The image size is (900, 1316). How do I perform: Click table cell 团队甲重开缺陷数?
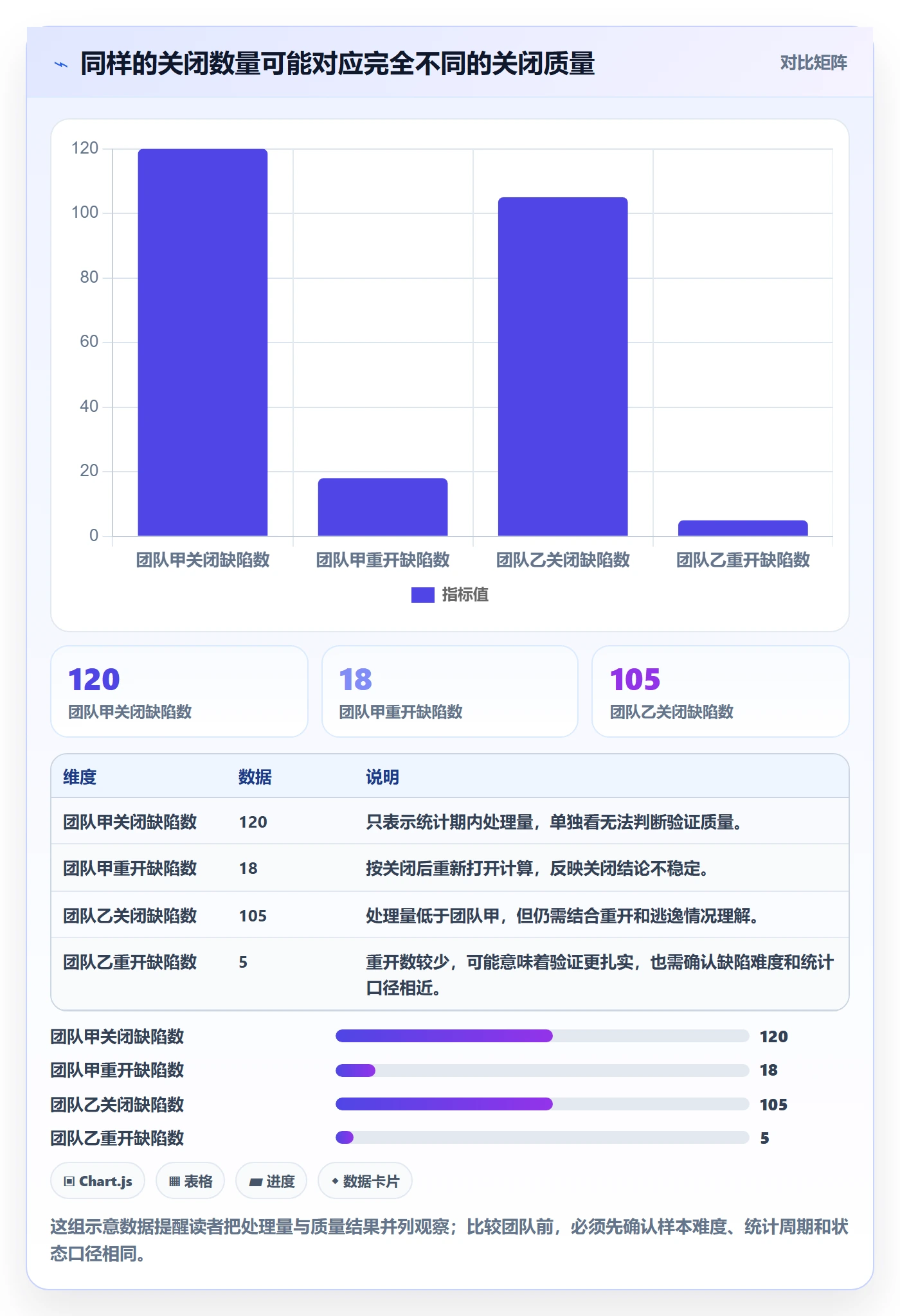coord(130,868)
